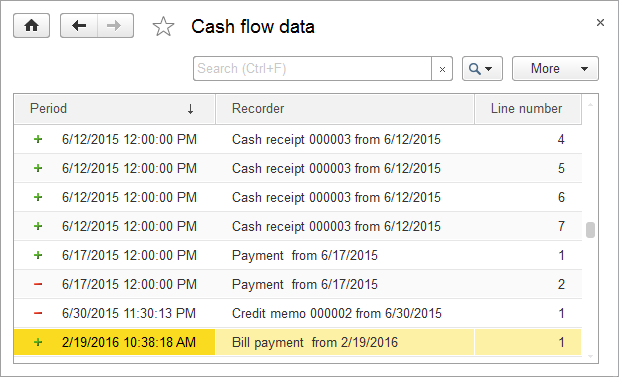This screenshot has height=377, width=619.
Task: Select Credit memo 000002 from 6/30/2015
Action: click(x=337, y=313)
